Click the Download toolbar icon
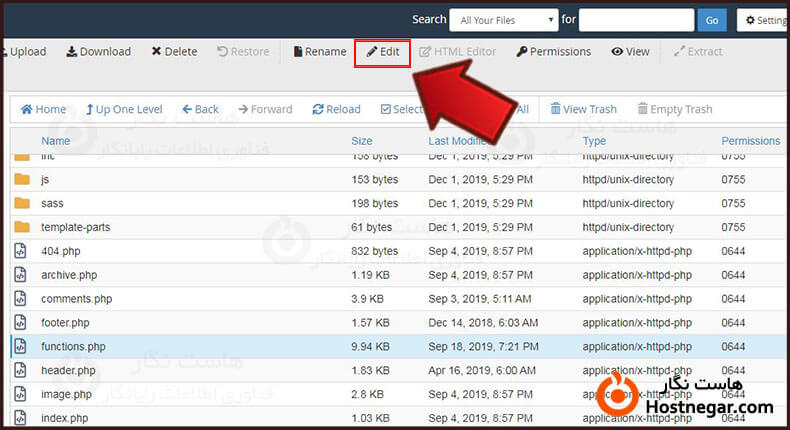The width and height of the screenshot is (790, 430). pos(98,52)
